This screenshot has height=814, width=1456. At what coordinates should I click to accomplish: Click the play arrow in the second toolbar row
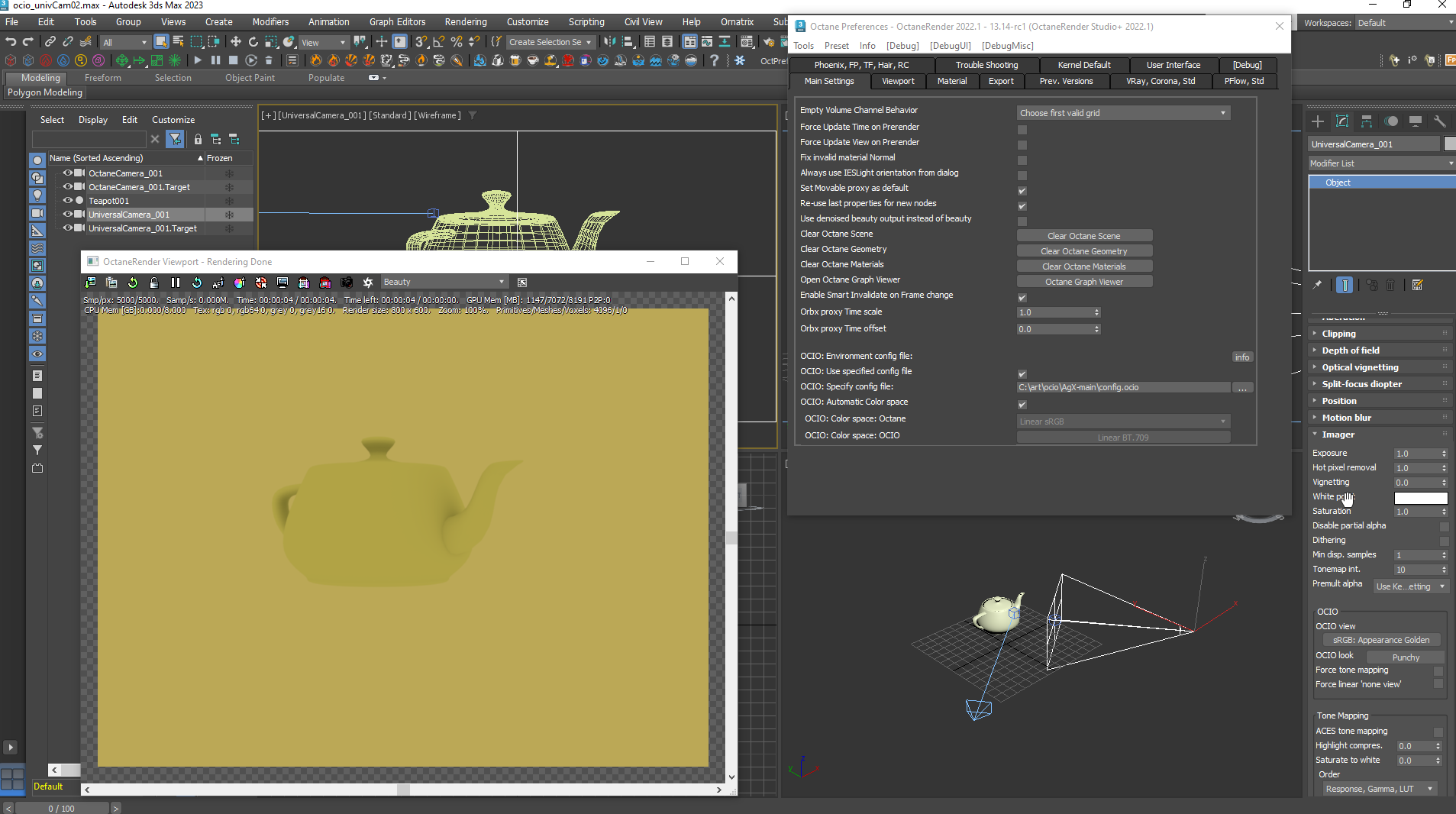tap(198, 60)
